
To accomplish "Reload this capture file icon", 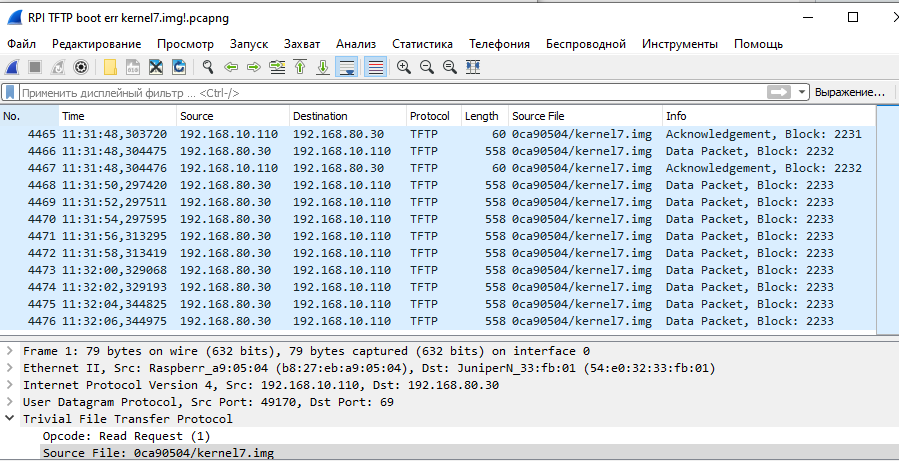I will coord(179,67).
